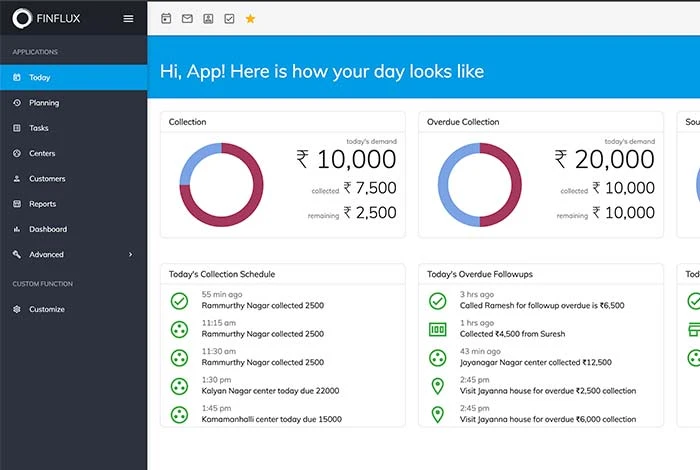This screenshot has height=470, width=700.
Task: Open the Dashboard menu item
Action: click(74, 229)
